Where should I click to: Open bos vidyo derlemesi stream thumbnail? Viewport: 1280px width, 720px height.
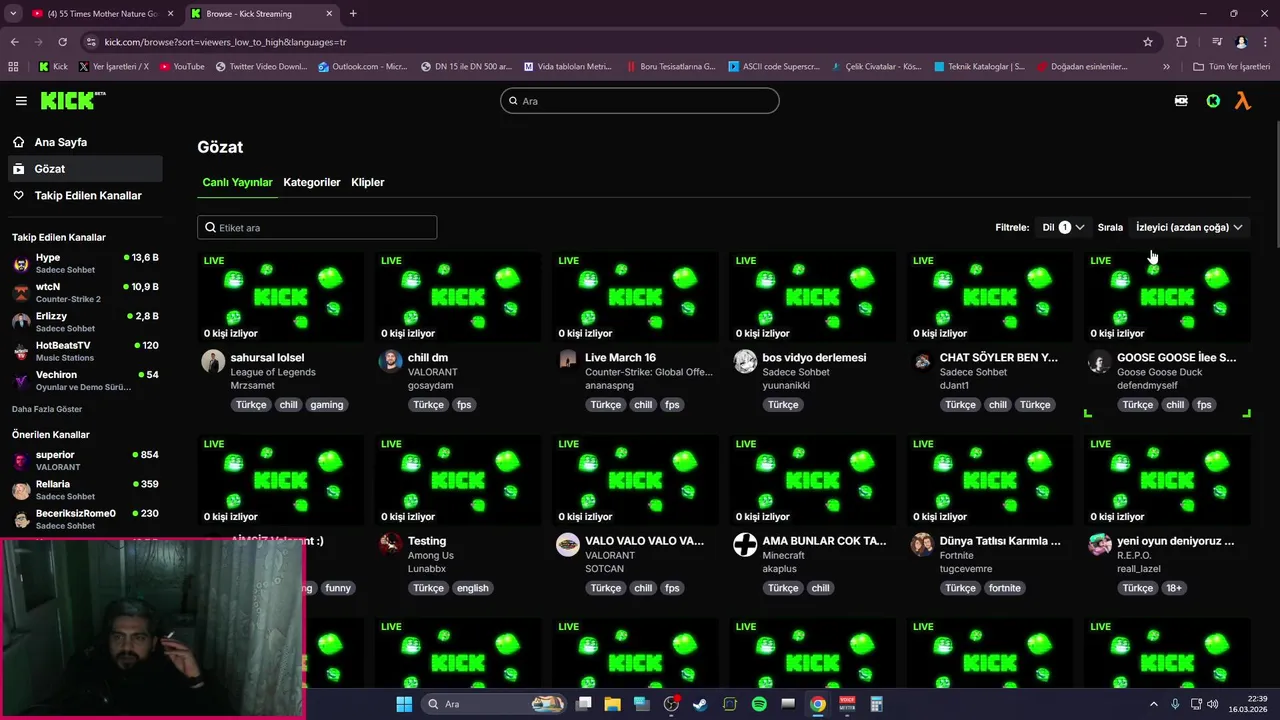(x=813, y=297)
